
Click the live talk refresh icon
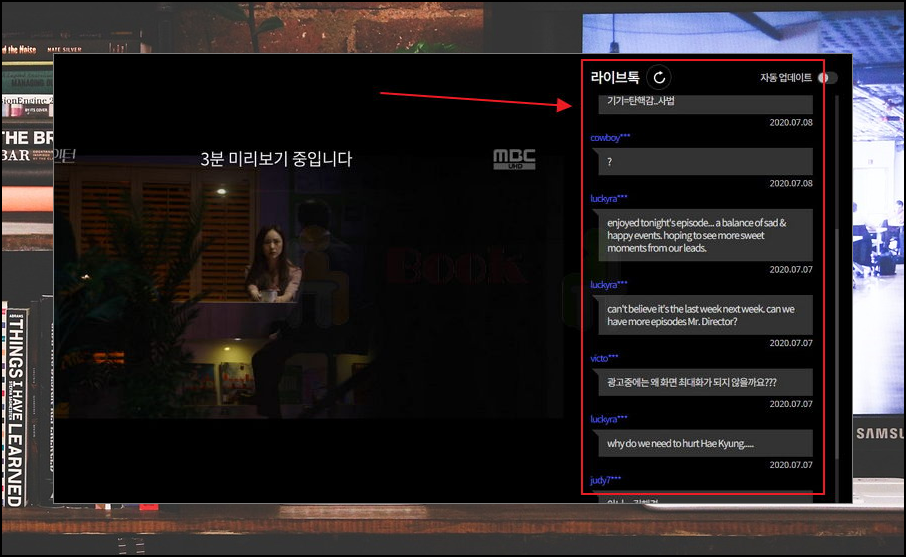tap(659, 77)
